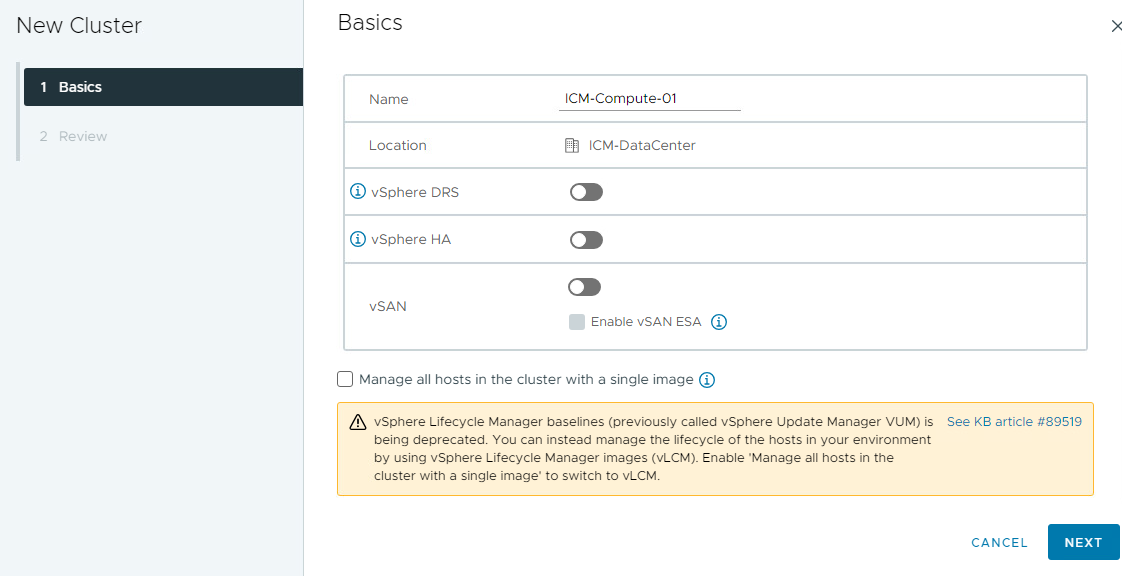Click the vSphere DRS info icon
Screen dimensions: 1122x576
(x=357, y=192)
